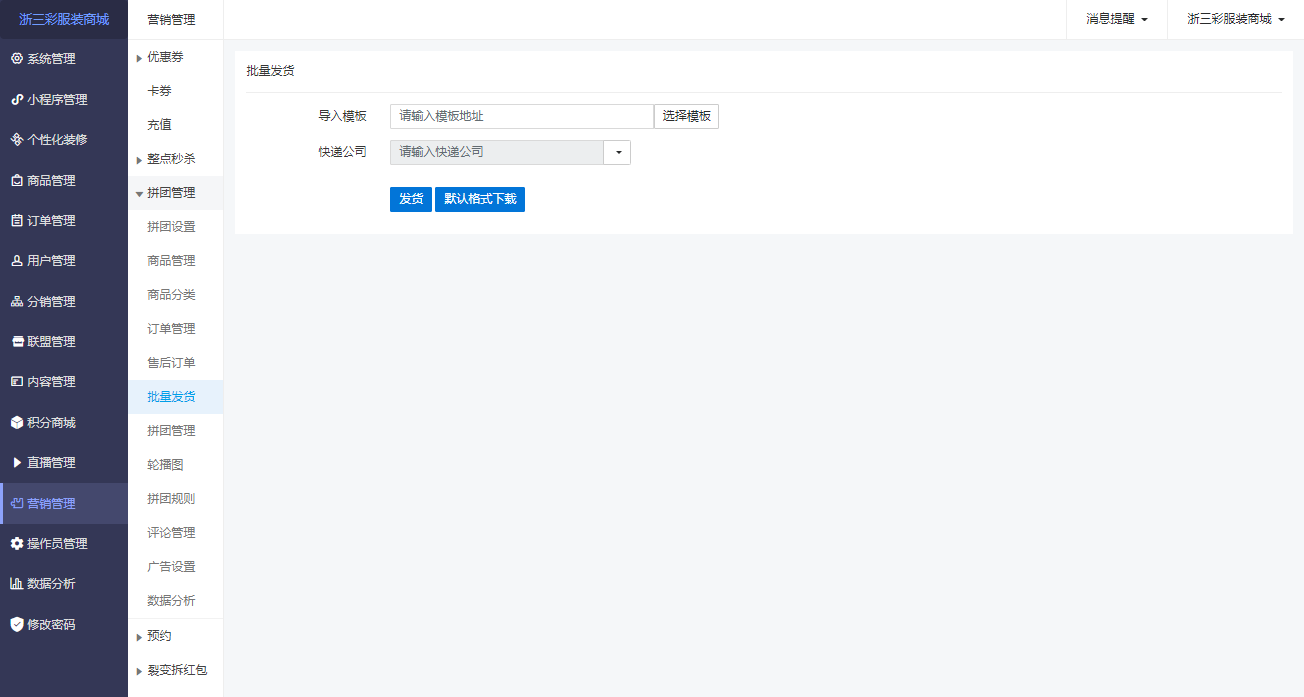
Task: Click the 小程序管理 icon in sidebar
Action: 16,99
